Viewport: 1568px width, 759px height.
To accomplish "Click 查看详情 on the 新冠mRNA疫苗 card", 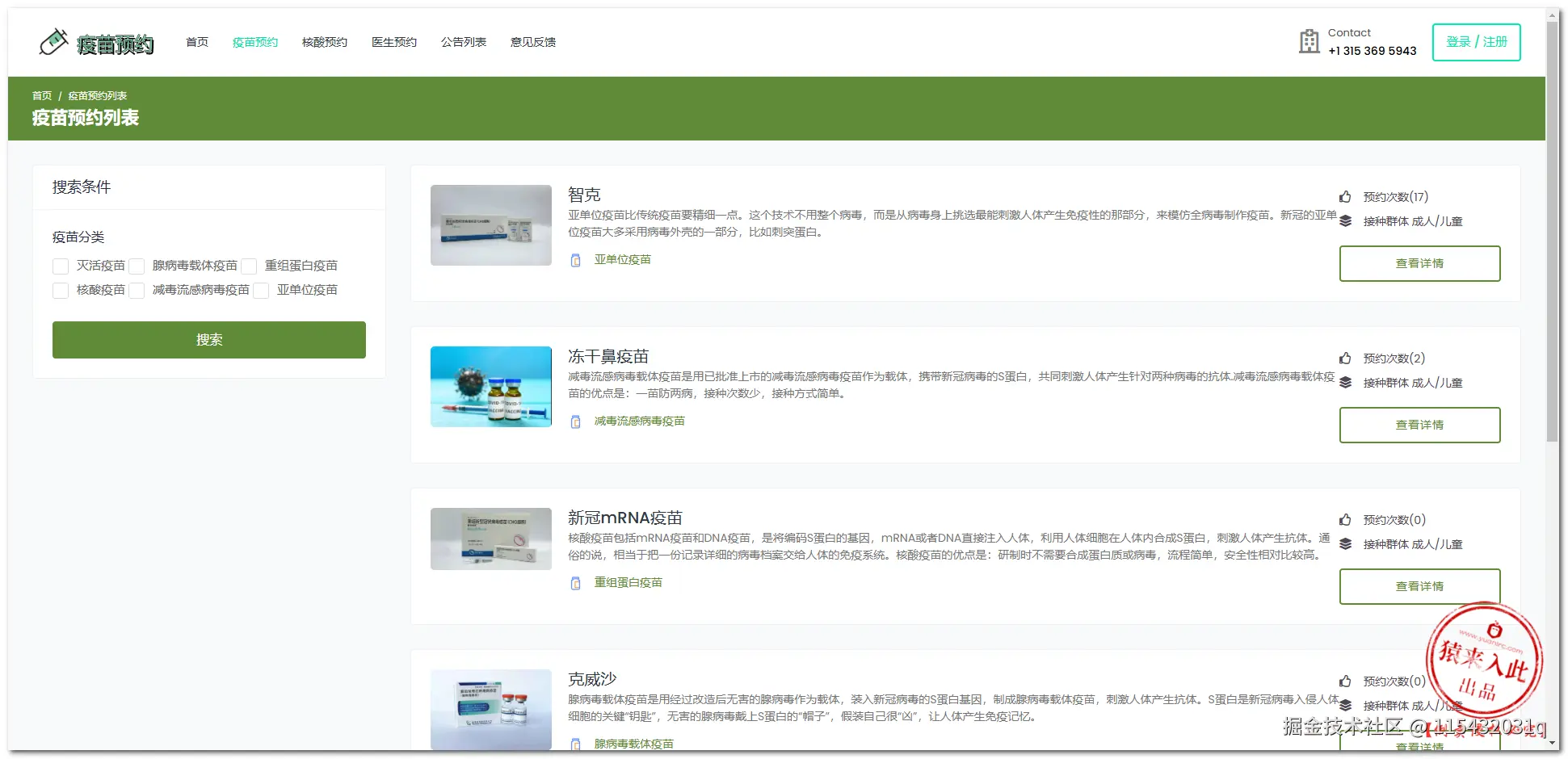I will coord(1420,587).
